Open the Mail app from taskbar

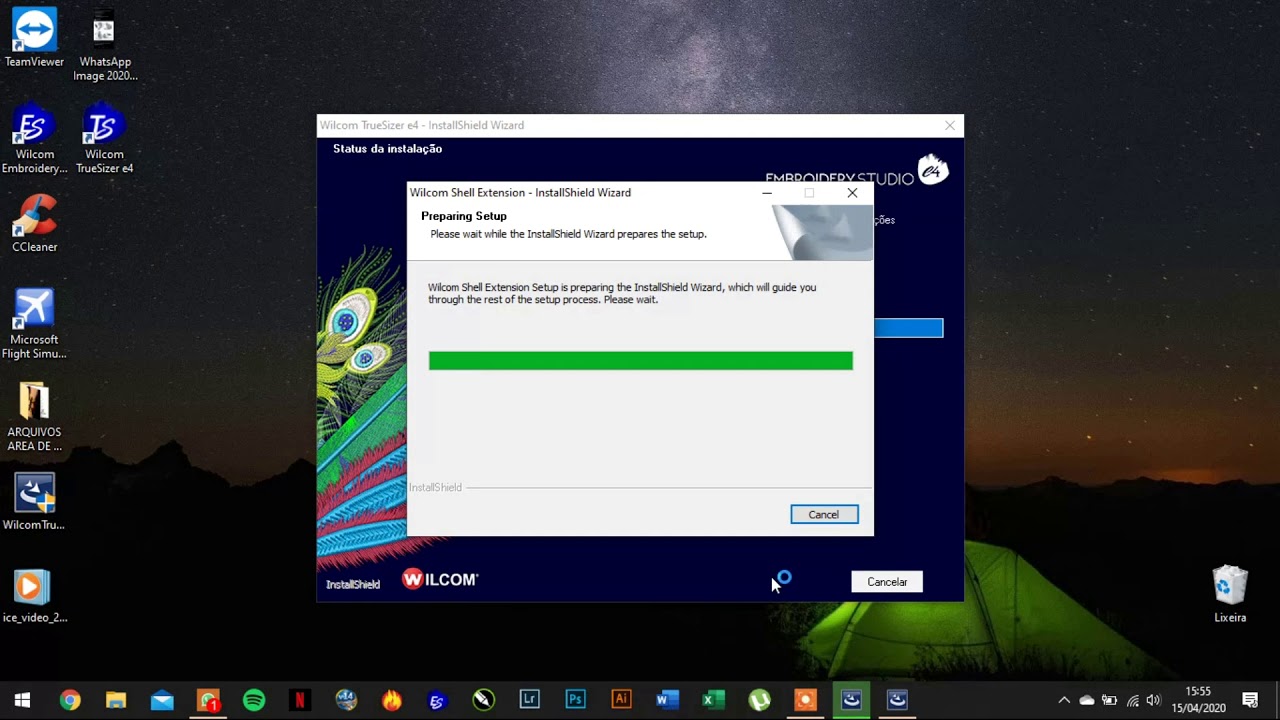pos(162,700)
